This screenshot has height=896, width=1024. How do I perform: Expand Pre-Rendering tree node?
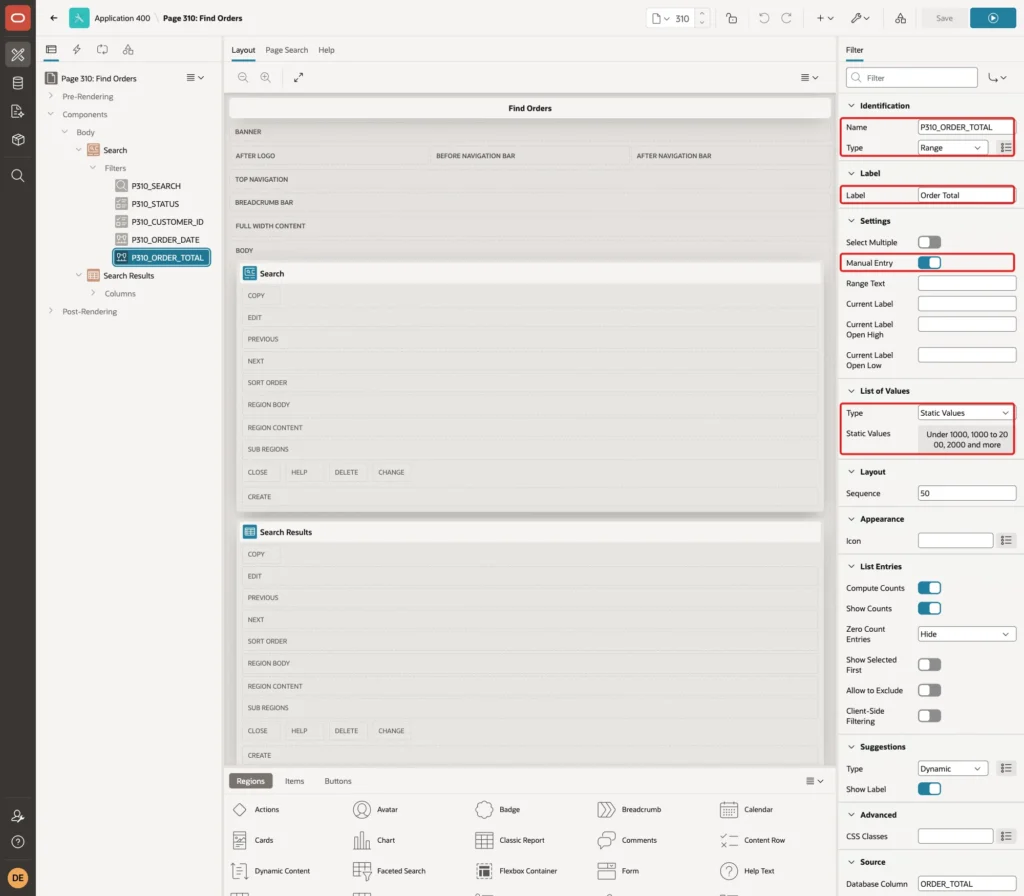coord(51,96)
